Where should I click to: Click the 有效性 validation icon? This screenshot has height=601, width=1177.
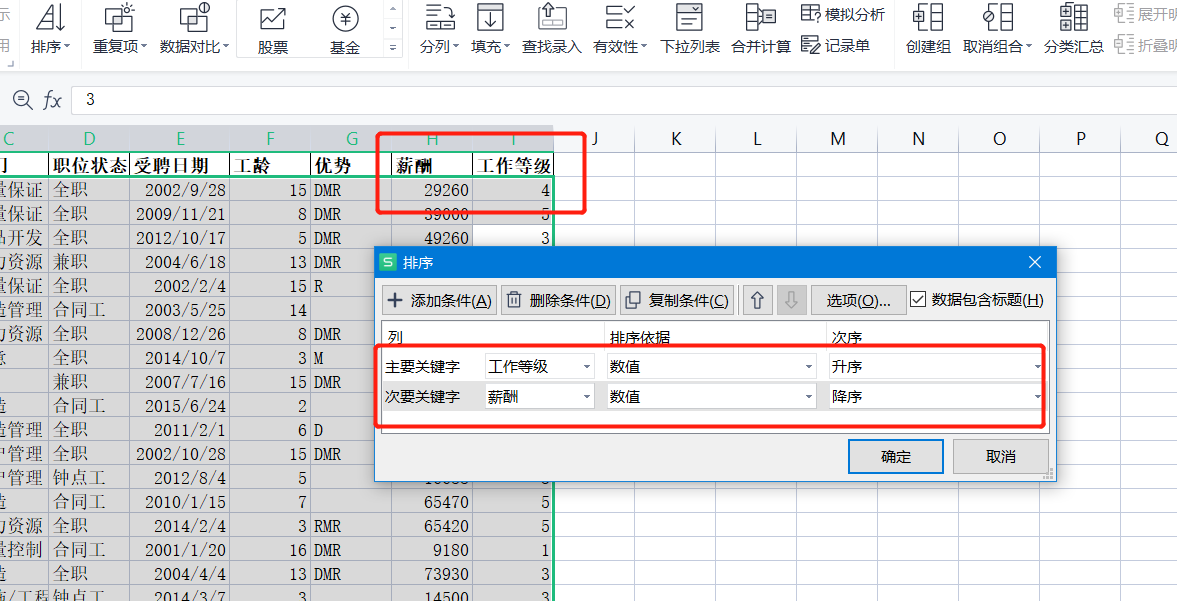click(x=620, y=18)
